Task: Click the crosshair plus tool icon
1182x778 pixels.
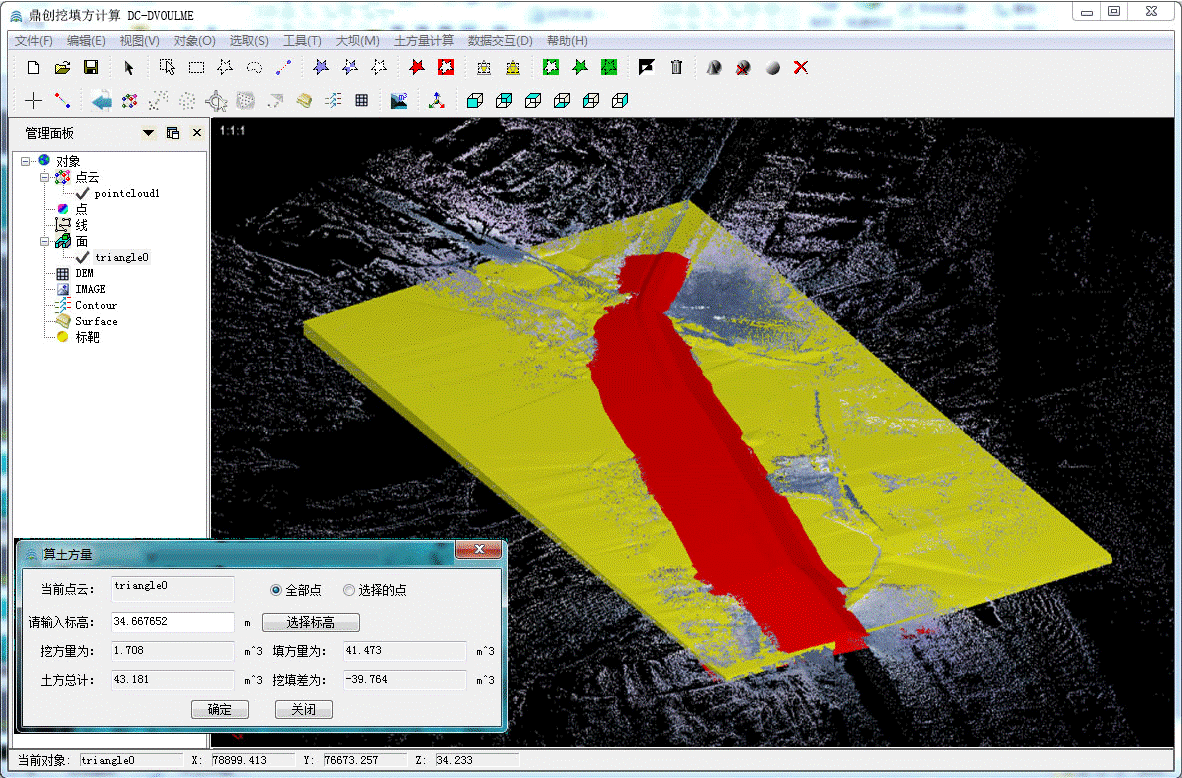Action: (33, 100)
